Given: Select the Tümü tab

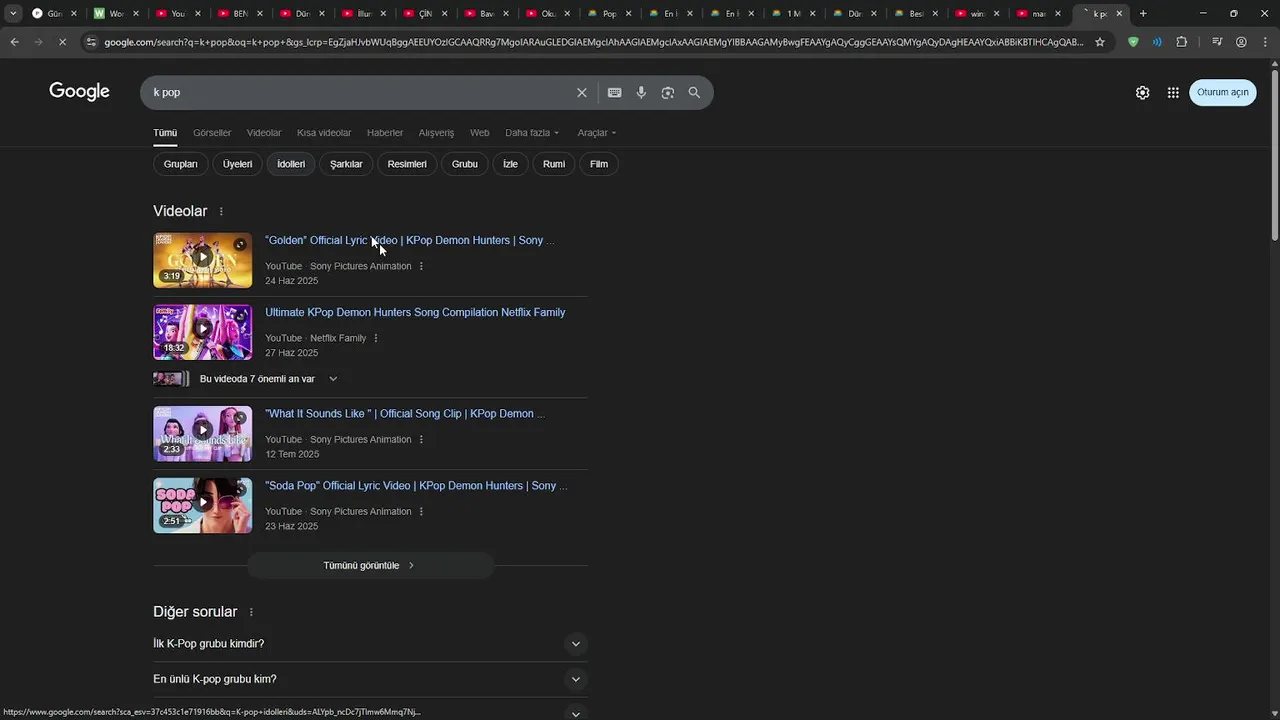Looking at the screenshot, I should (165, 132).
